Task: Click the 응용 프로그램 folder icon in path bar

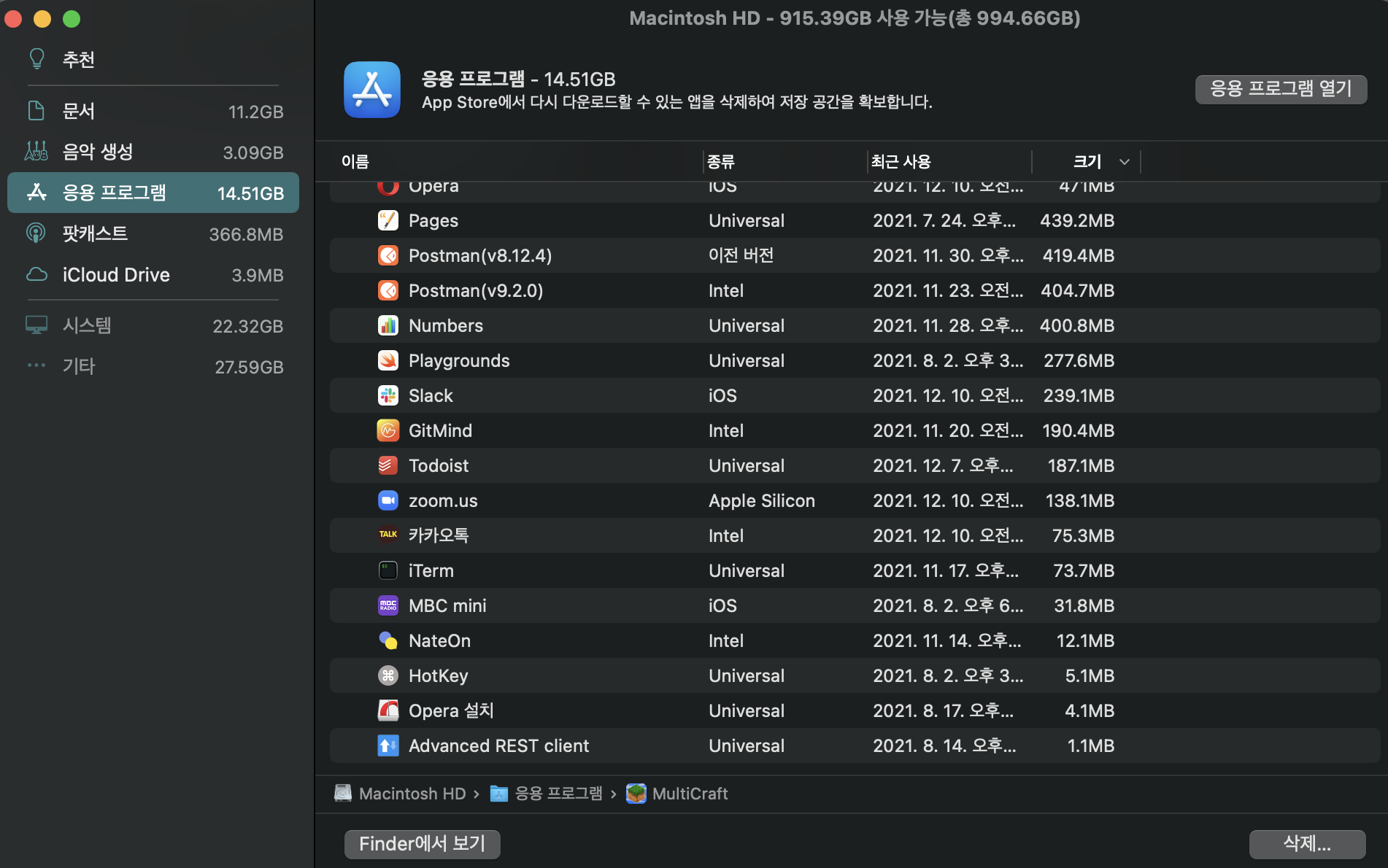Action: [499, 794]
